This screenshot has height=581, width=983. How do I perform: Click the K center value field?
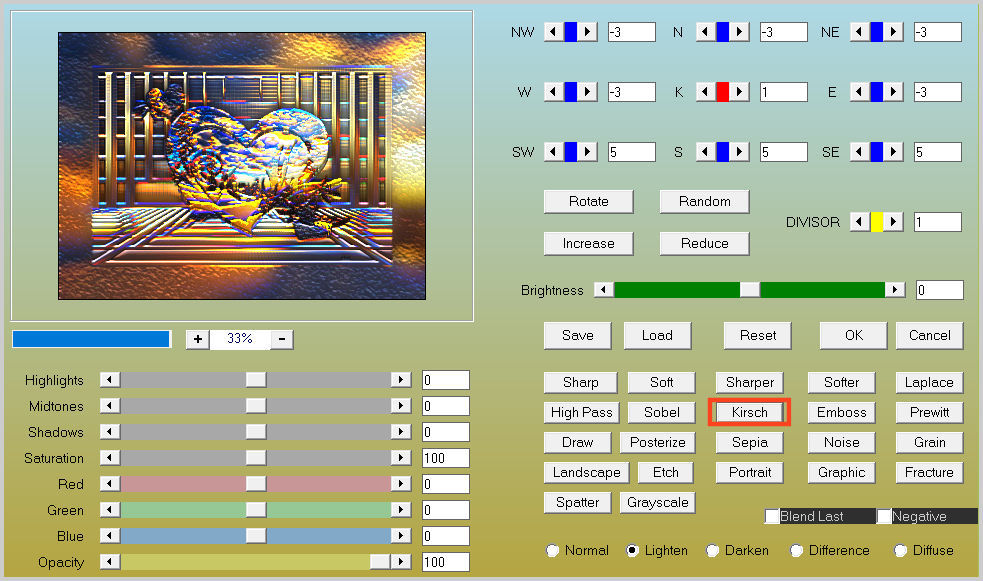pyautogui.click(x=784, y=92)
